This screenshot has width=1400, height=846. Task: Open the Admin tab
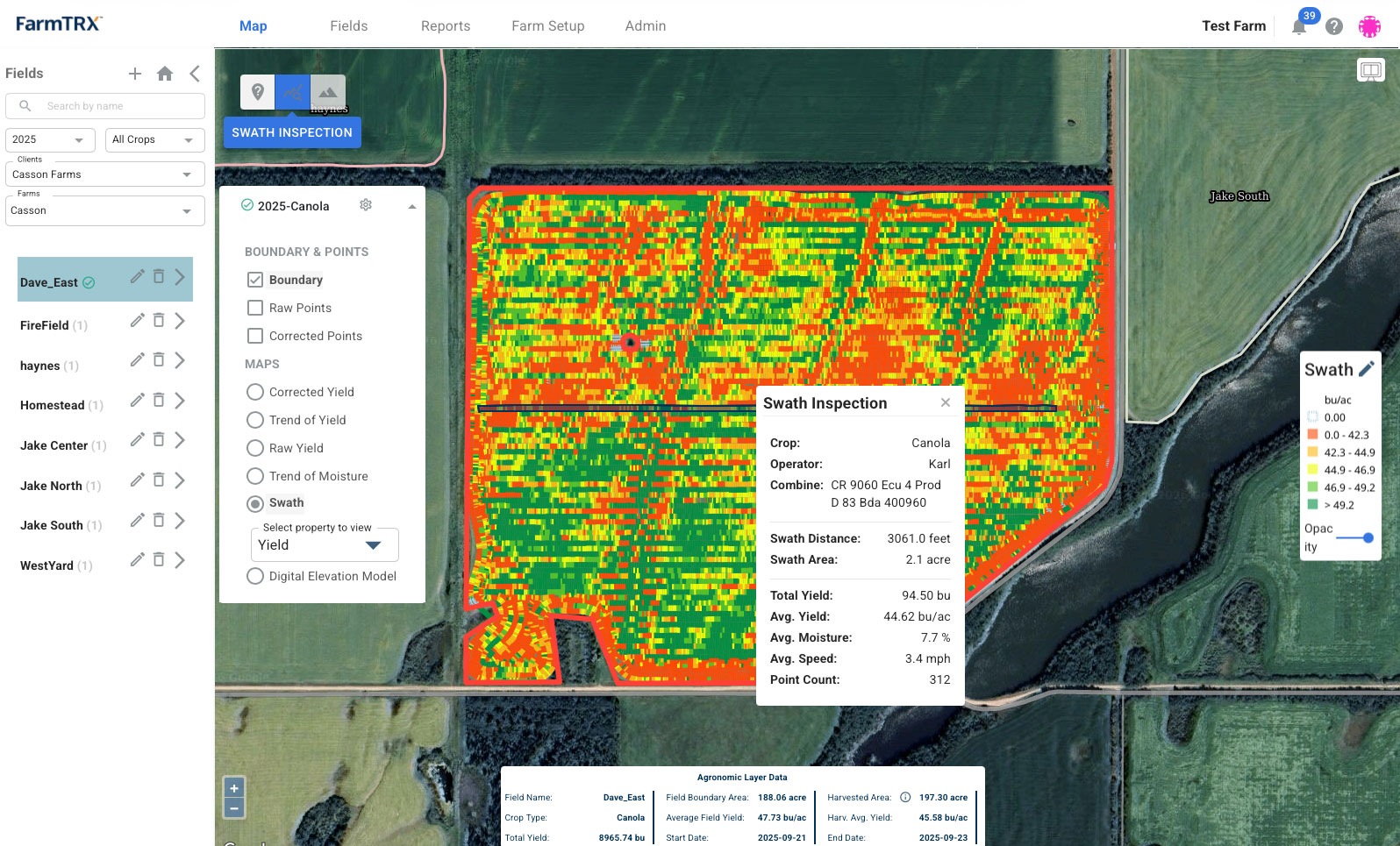point(646,26)
